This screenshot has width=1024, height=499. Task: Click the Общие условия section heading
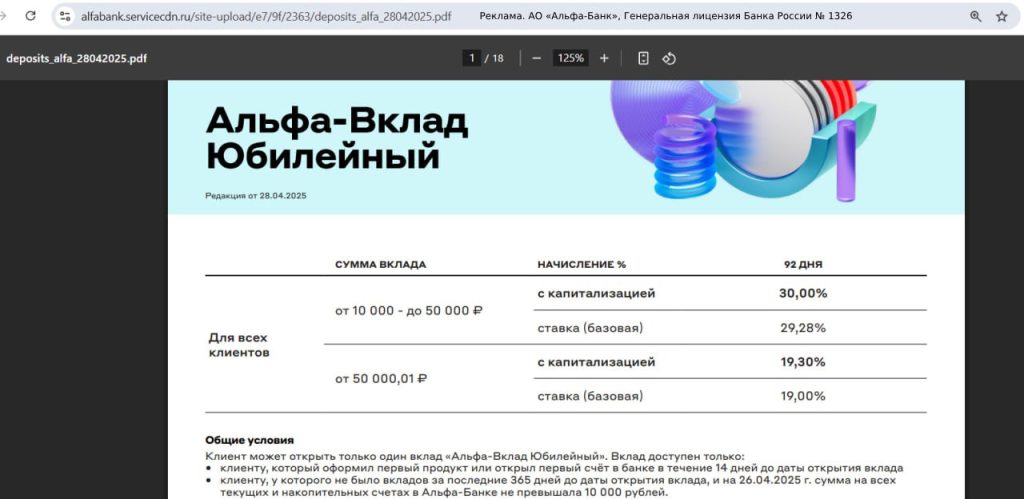click(249, 440)
